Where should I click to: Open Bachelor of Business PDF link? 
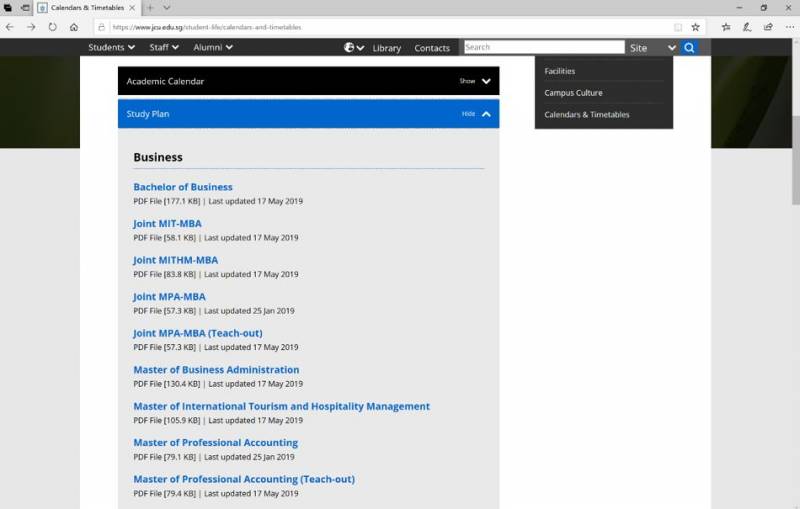(183, 187)
